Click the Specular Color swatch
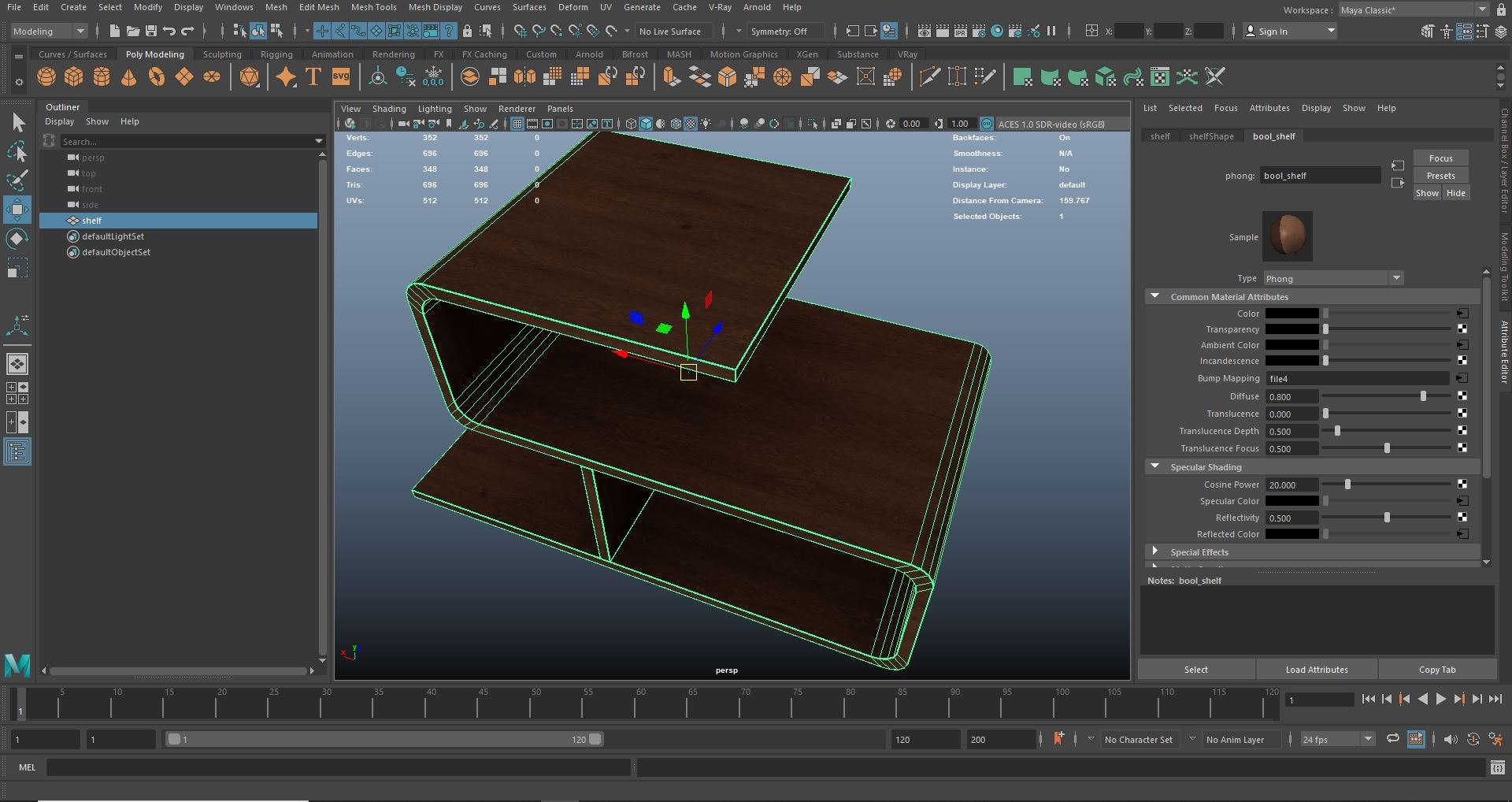 coord(1291,501)
